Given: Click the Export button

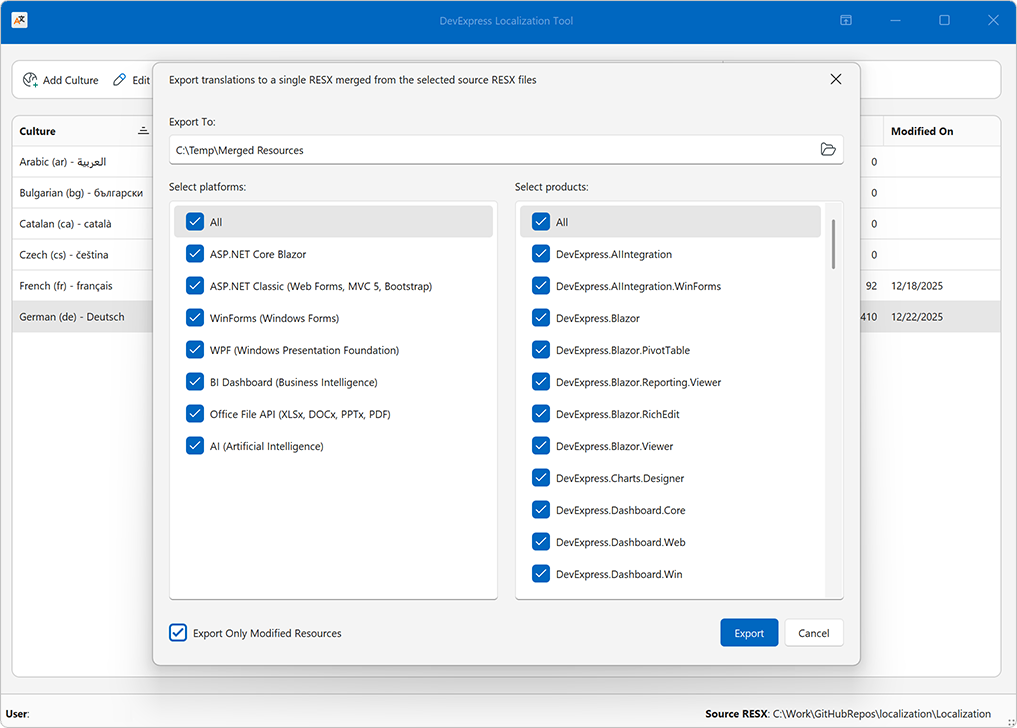Looking at the screenshot, I should coord(748,632).
